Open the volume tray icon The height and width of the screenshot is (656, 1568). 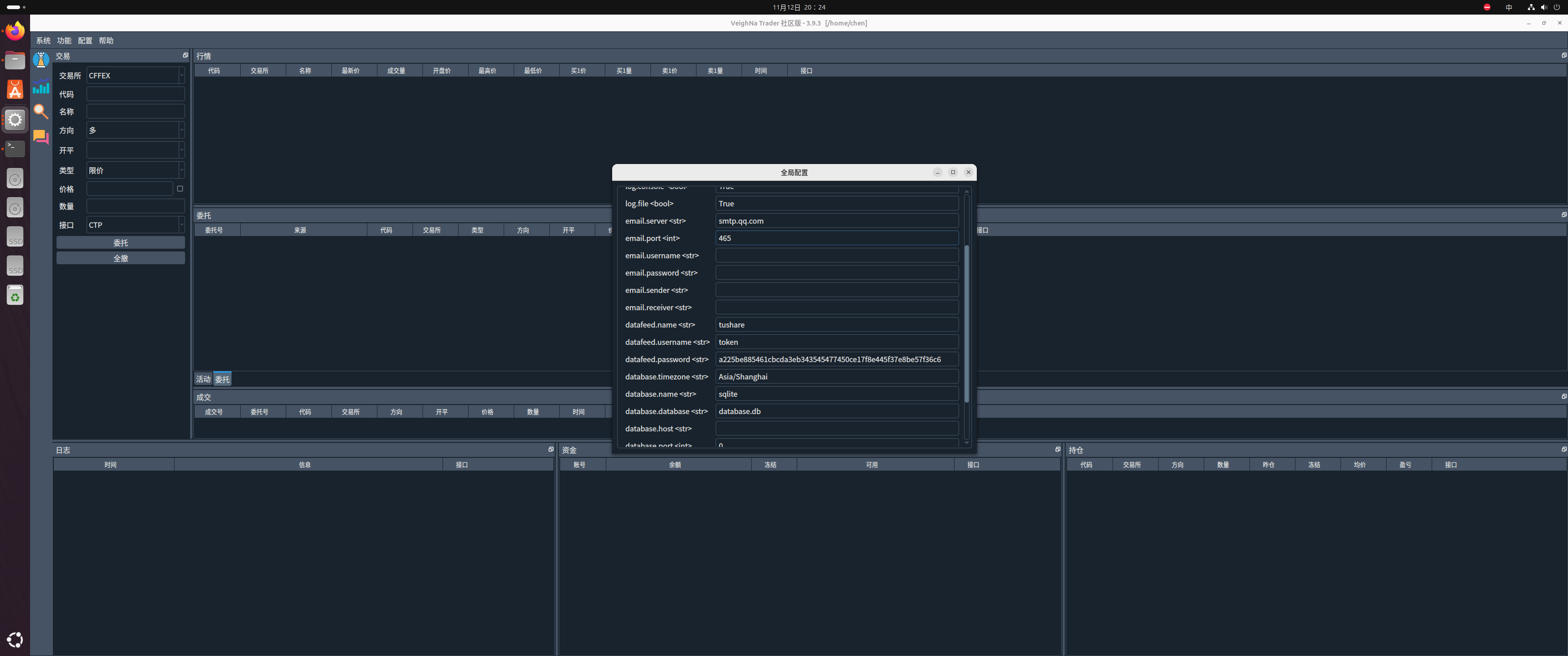1544,7
